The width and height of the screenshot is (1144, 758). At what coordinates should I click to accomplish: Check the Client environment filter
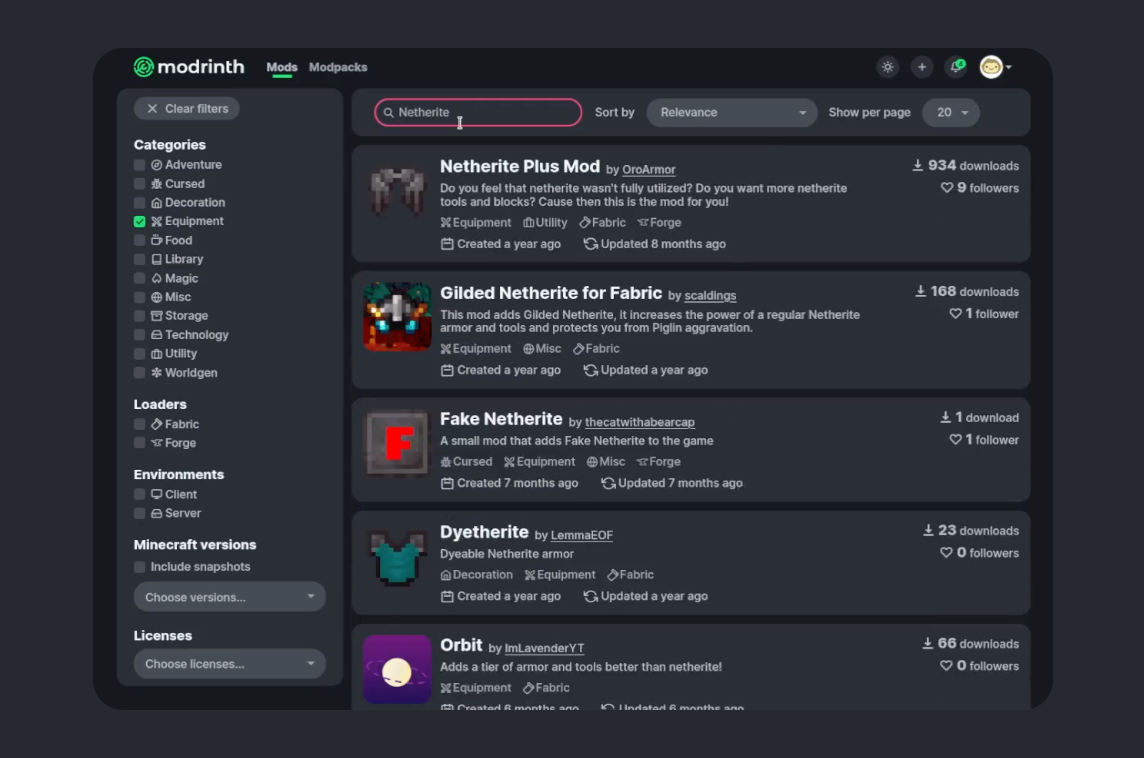[x=139, y=495]
